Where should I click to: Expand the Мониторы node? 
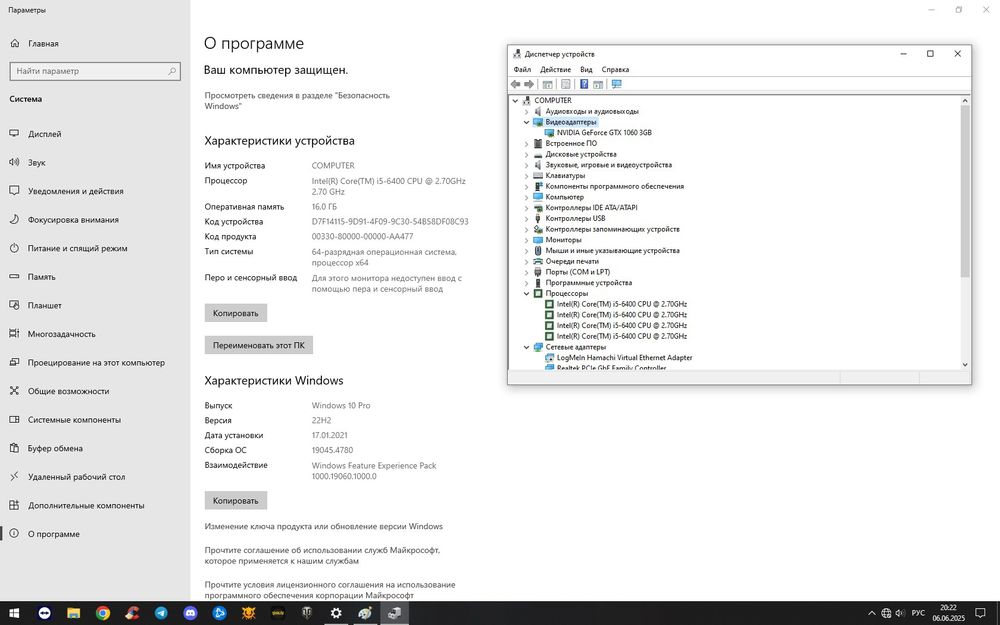(x=527, y=240)
